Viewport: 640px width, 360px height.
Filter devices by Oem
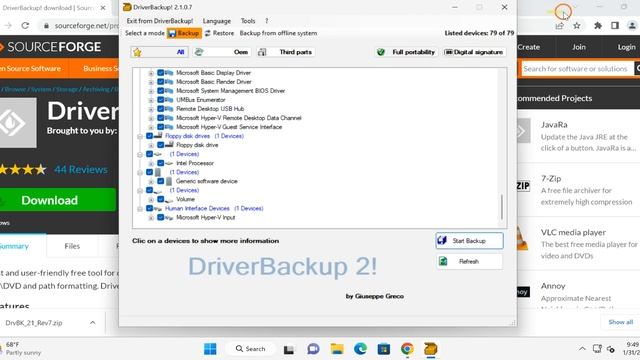pos(222,52)
